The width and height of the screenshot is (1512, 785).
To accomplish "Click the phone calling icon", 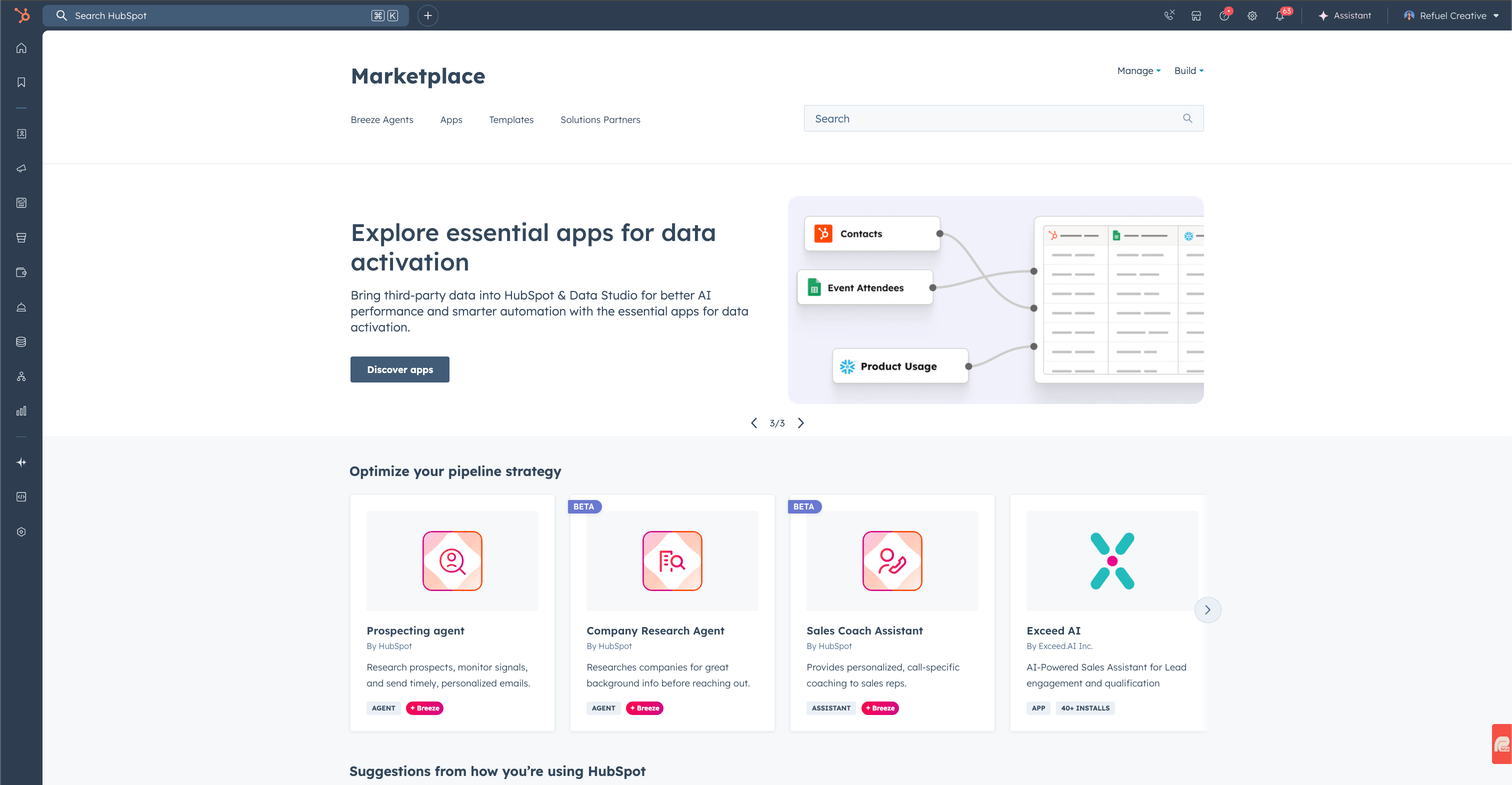I will tap(1168, 16).
